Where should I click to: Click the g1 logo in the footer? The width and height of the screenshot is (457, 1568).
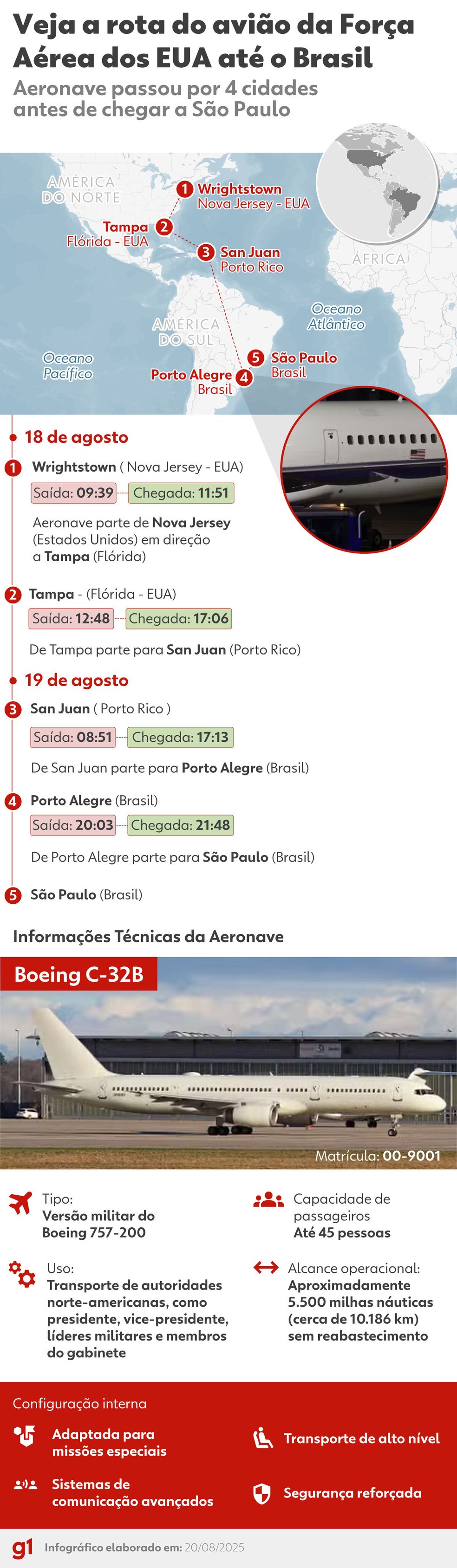[x=23, y=1548]
